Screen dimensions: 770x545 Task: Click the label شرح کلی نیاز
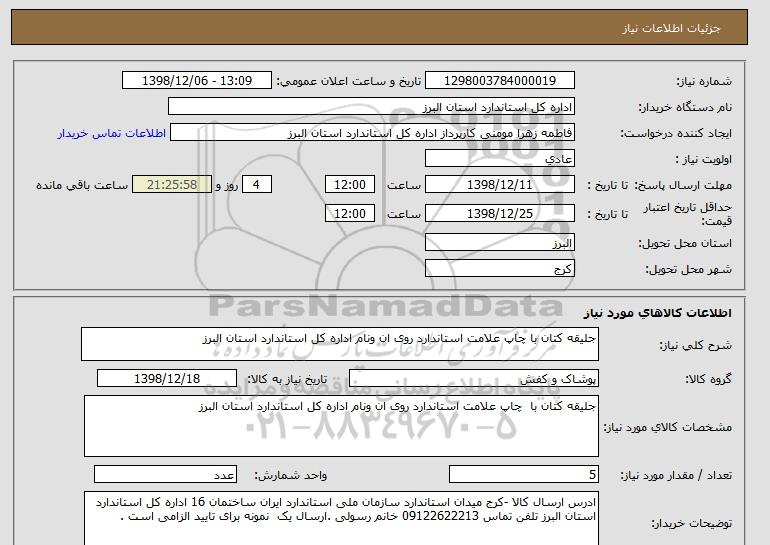[x=695, y=345]
